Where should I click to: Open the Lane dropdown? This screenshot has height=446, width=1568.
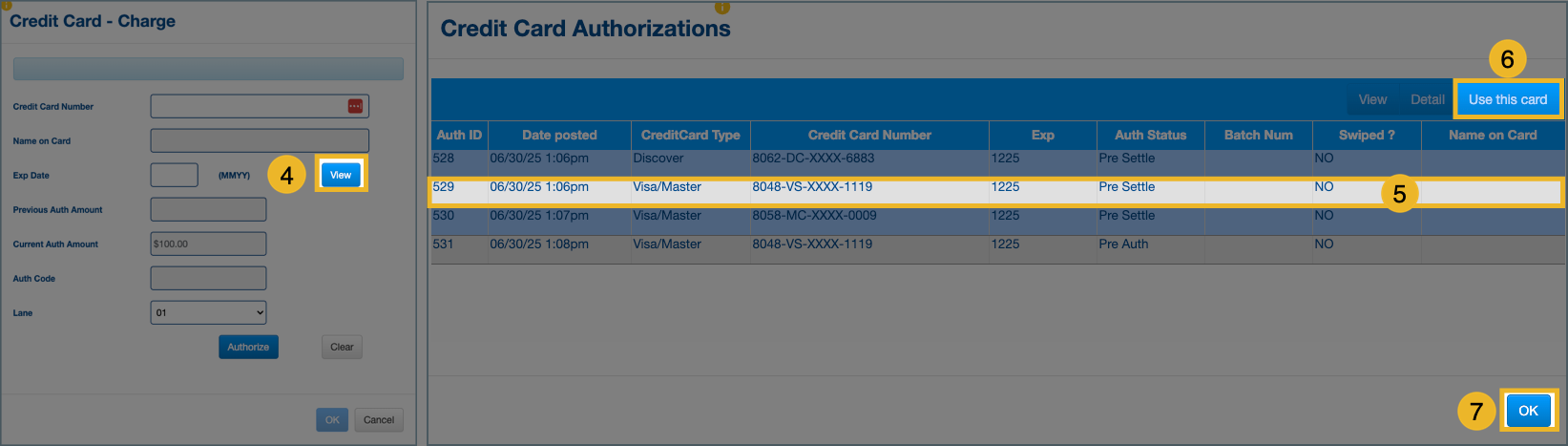tap(208, 312)
